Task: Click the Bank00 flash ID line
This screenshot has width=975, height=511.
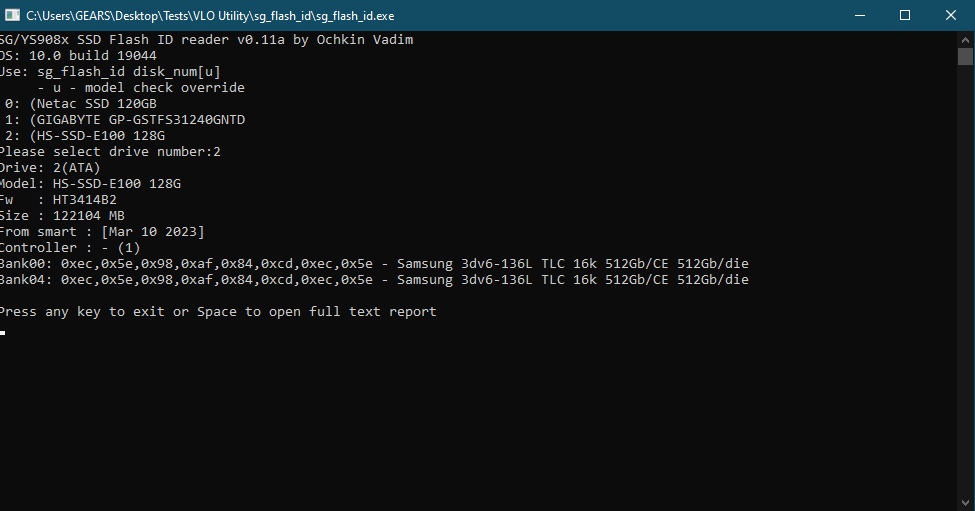Action: pos(372,264)
